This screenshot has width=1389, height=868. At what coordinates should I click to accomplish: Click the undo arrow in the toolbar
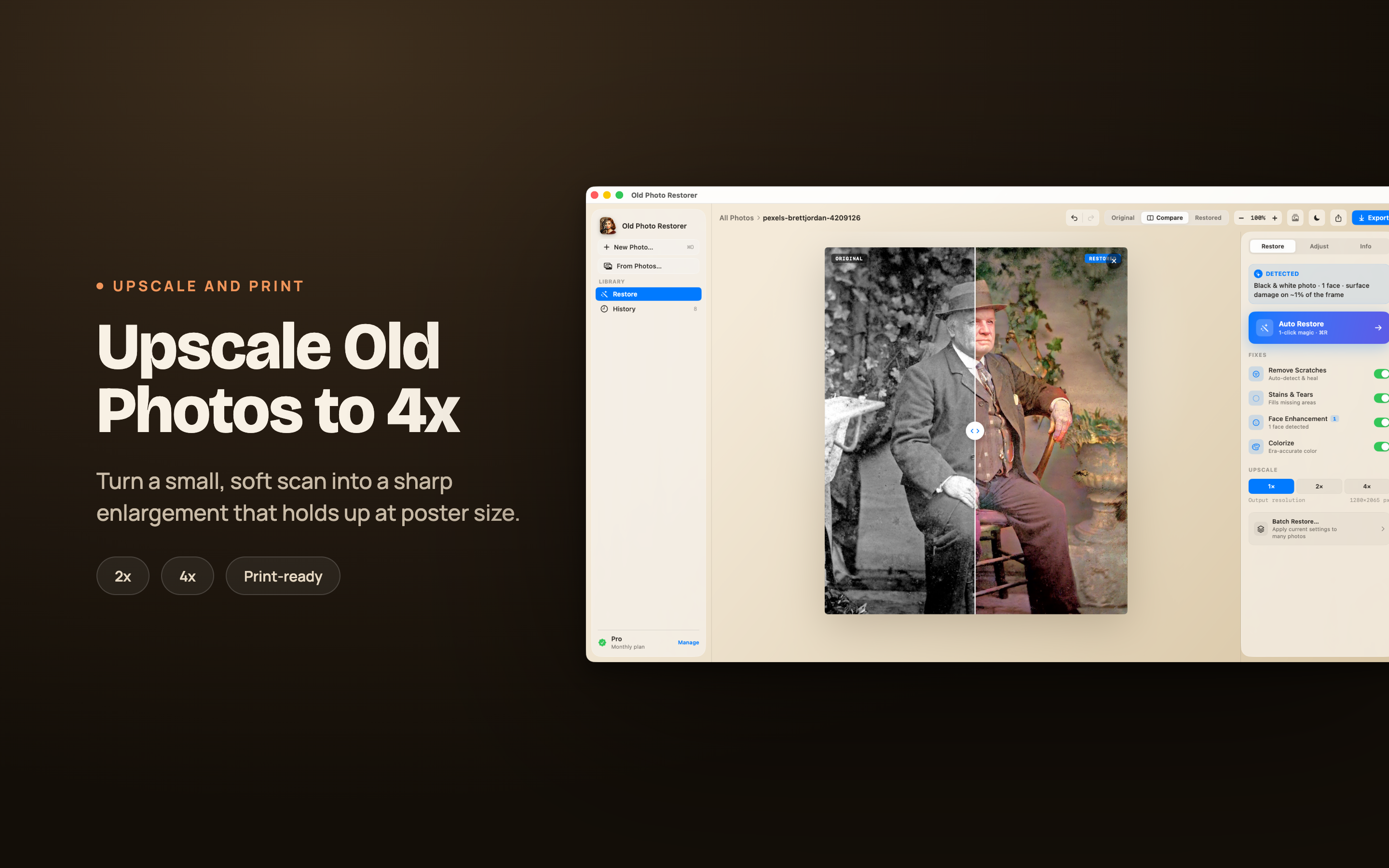pos(1074,218)
